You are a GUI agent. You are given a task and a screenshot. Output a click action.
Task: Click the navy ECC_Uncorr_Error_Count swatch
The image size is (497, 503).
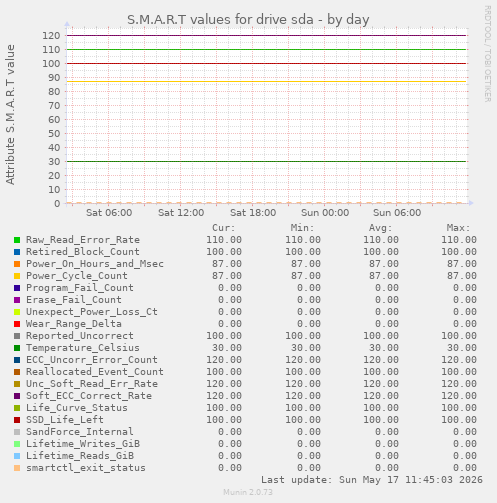pos(17,360)
